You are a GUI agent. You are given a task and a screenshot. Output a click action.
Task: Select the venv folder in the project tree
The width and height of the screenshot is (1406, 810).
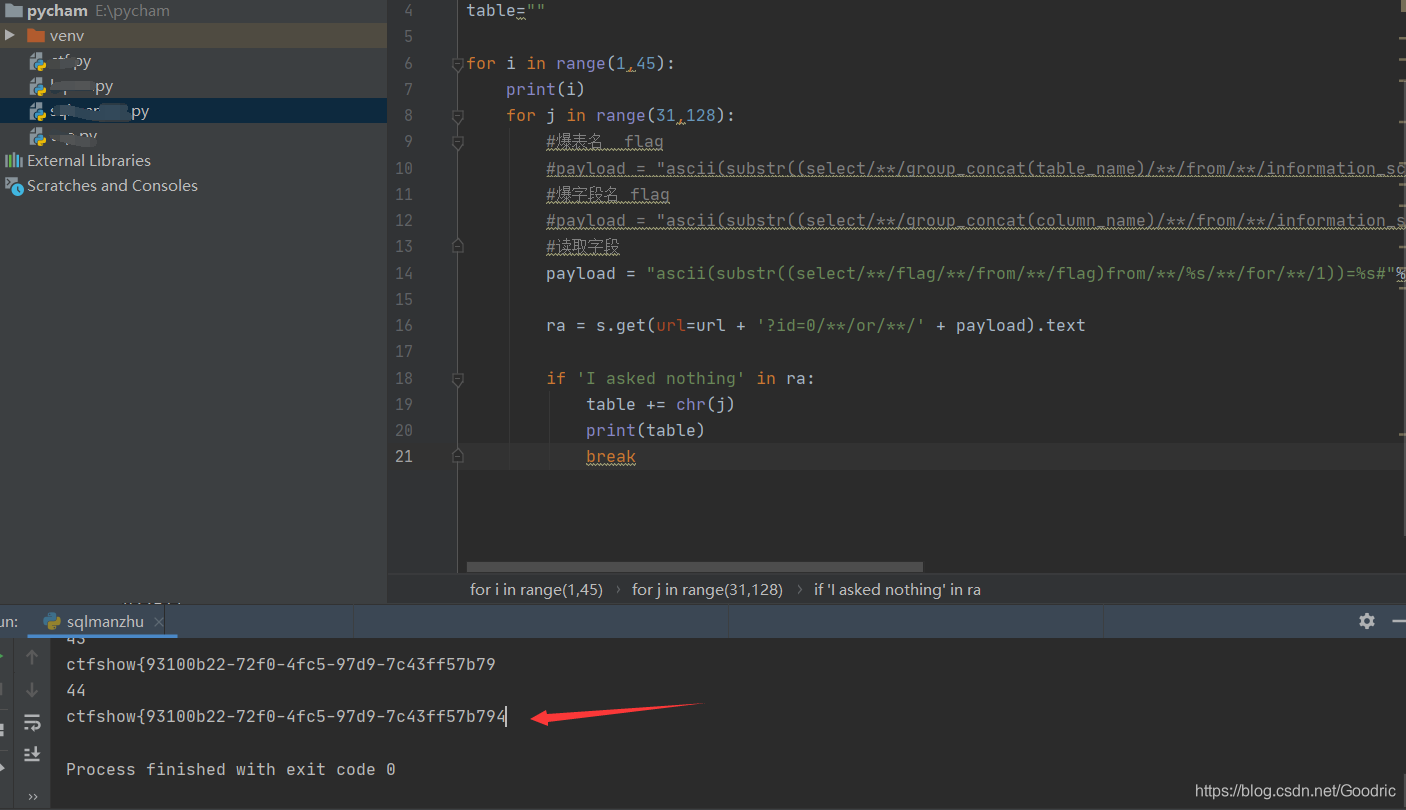coord(193,36)
